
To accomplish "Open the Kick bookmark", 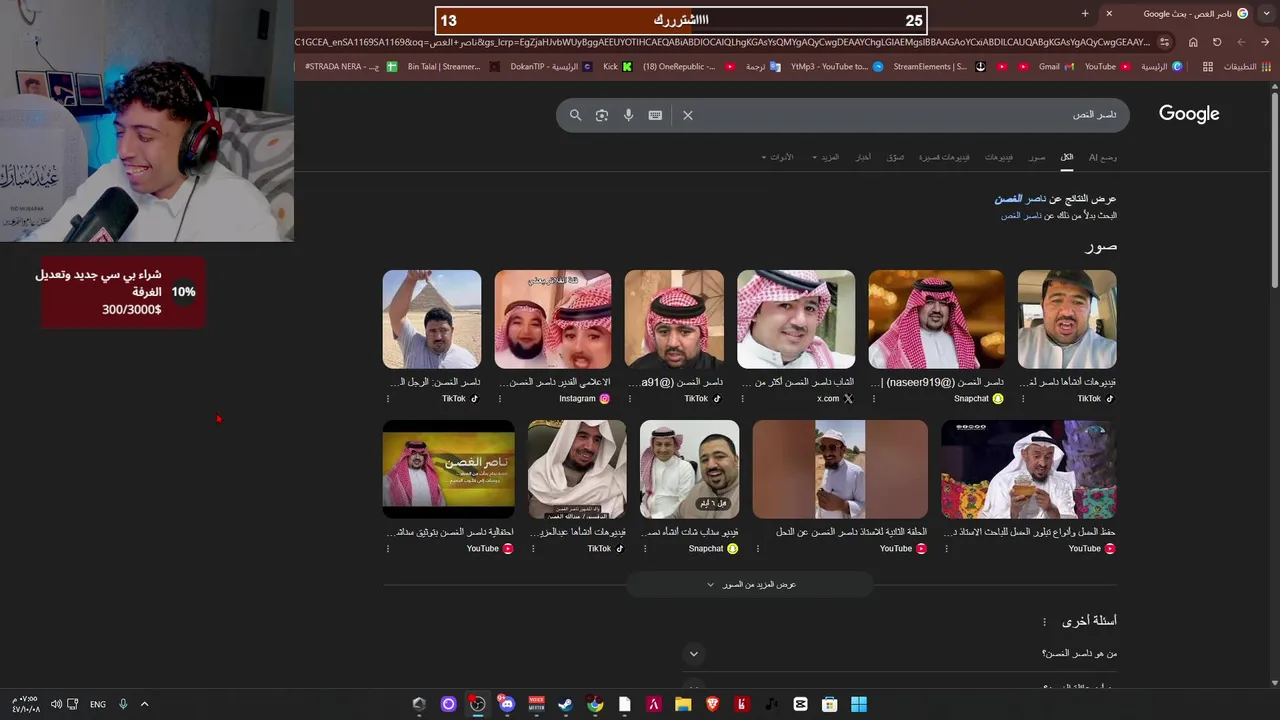I will click(617, 67).
